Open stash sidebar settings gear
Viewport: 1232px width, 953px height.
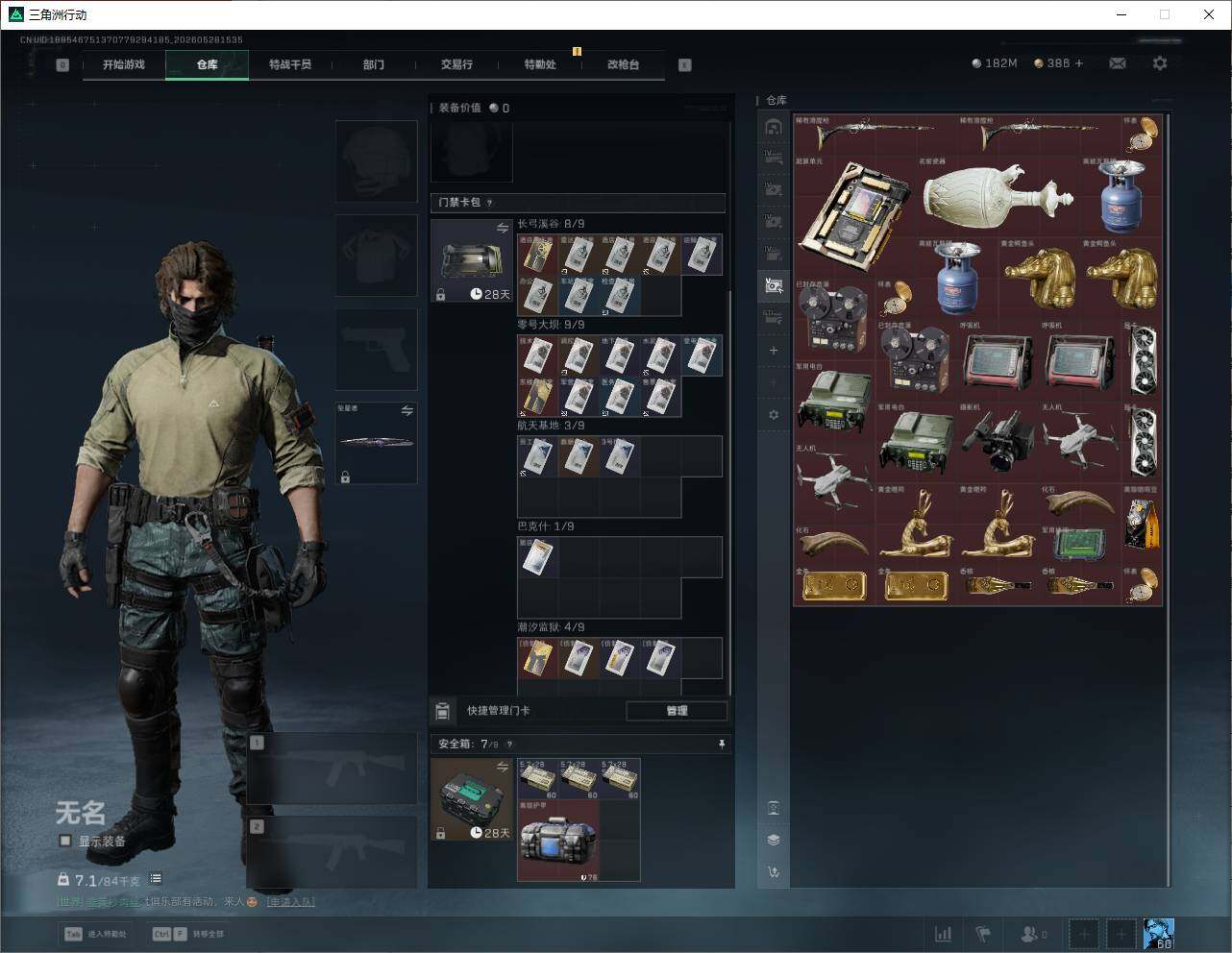pos(774,415)
